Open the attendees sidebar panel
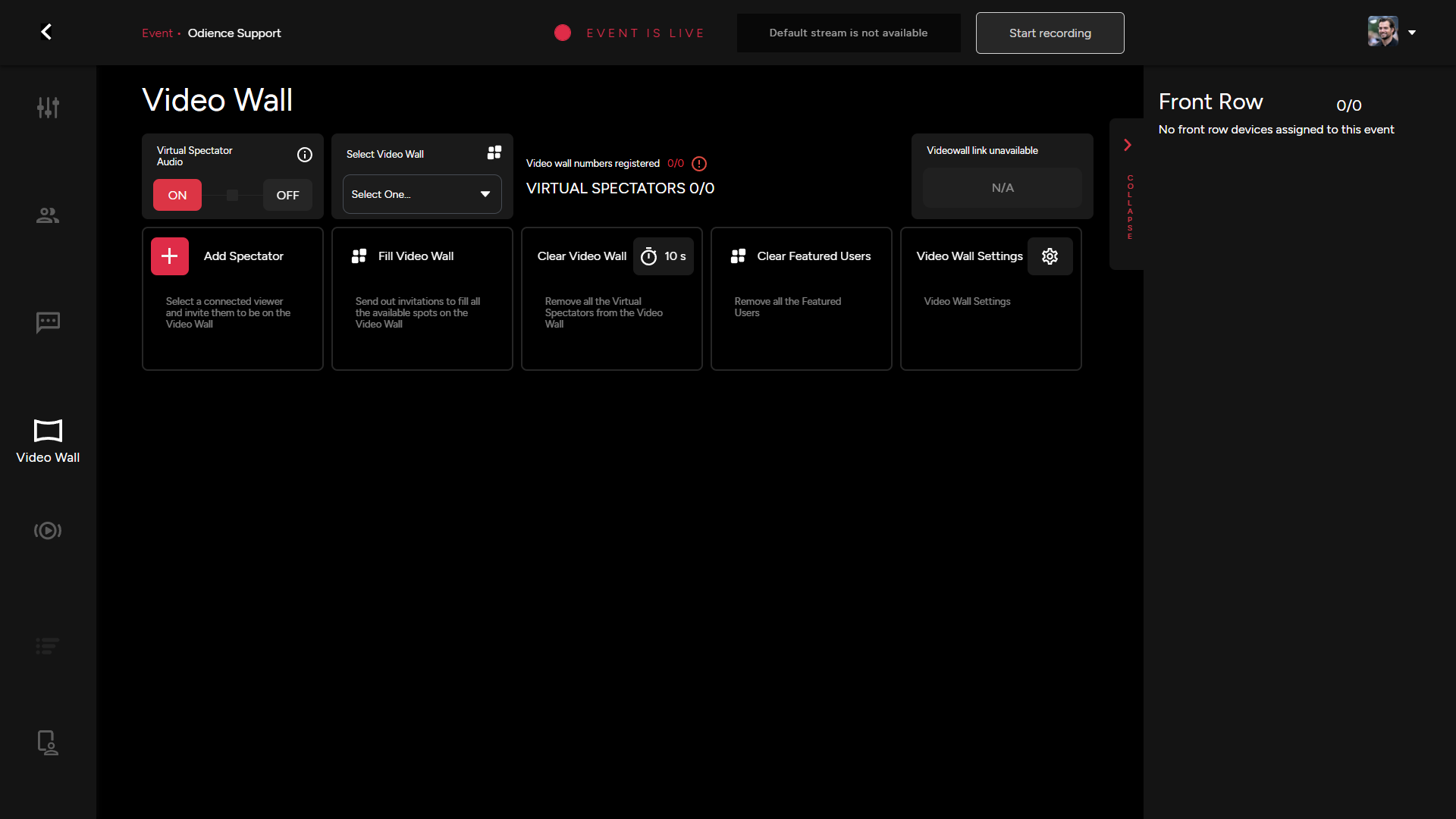 [47, 215]
